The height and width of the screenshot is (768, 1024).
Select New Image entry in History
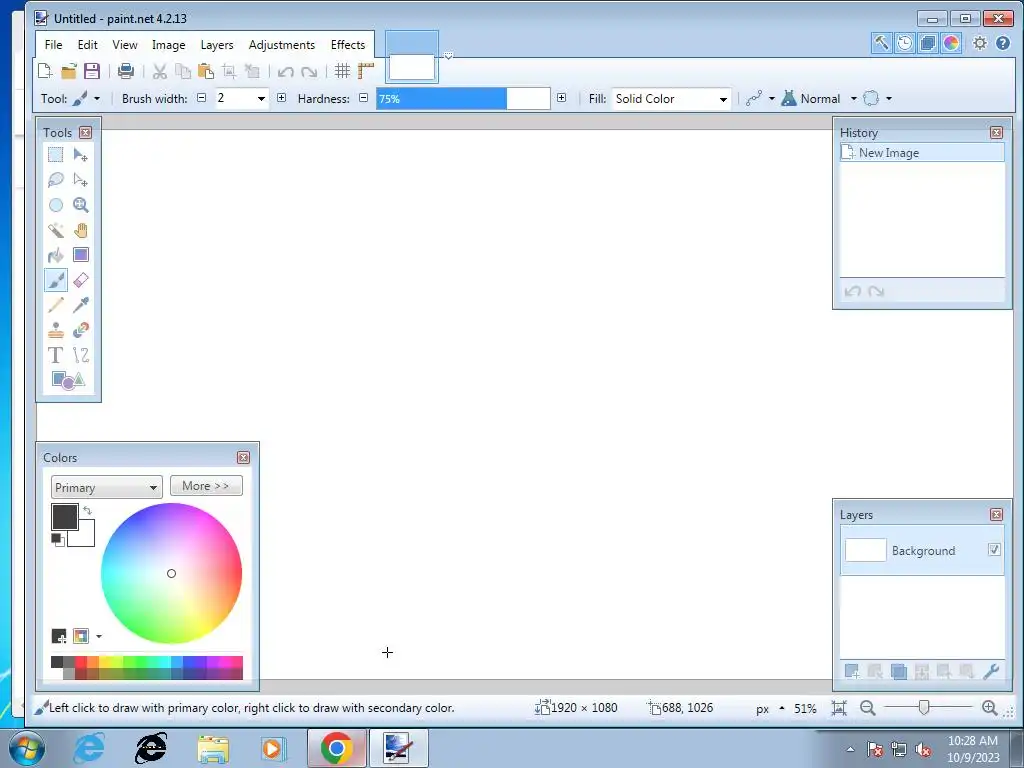click(921, 153)
